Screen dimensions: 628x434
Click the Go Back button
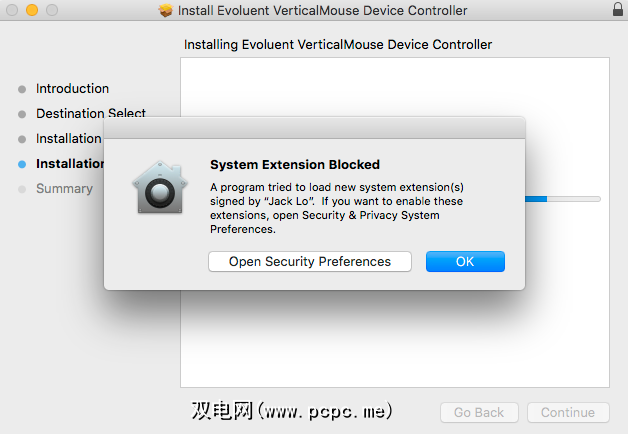point(479,412)
